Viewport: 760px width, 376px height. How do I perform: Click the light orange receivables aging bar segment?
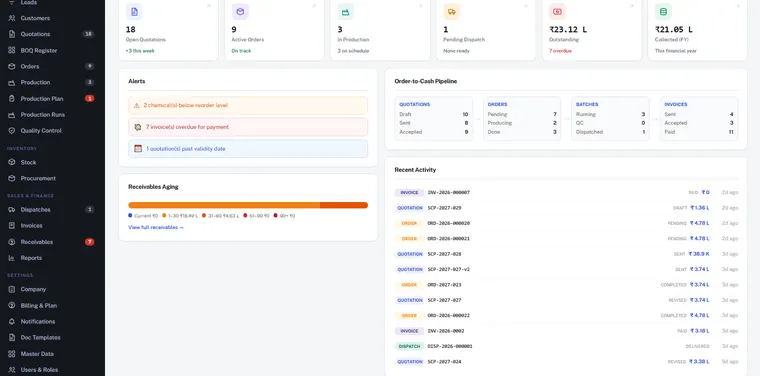[x=224, y=205]
